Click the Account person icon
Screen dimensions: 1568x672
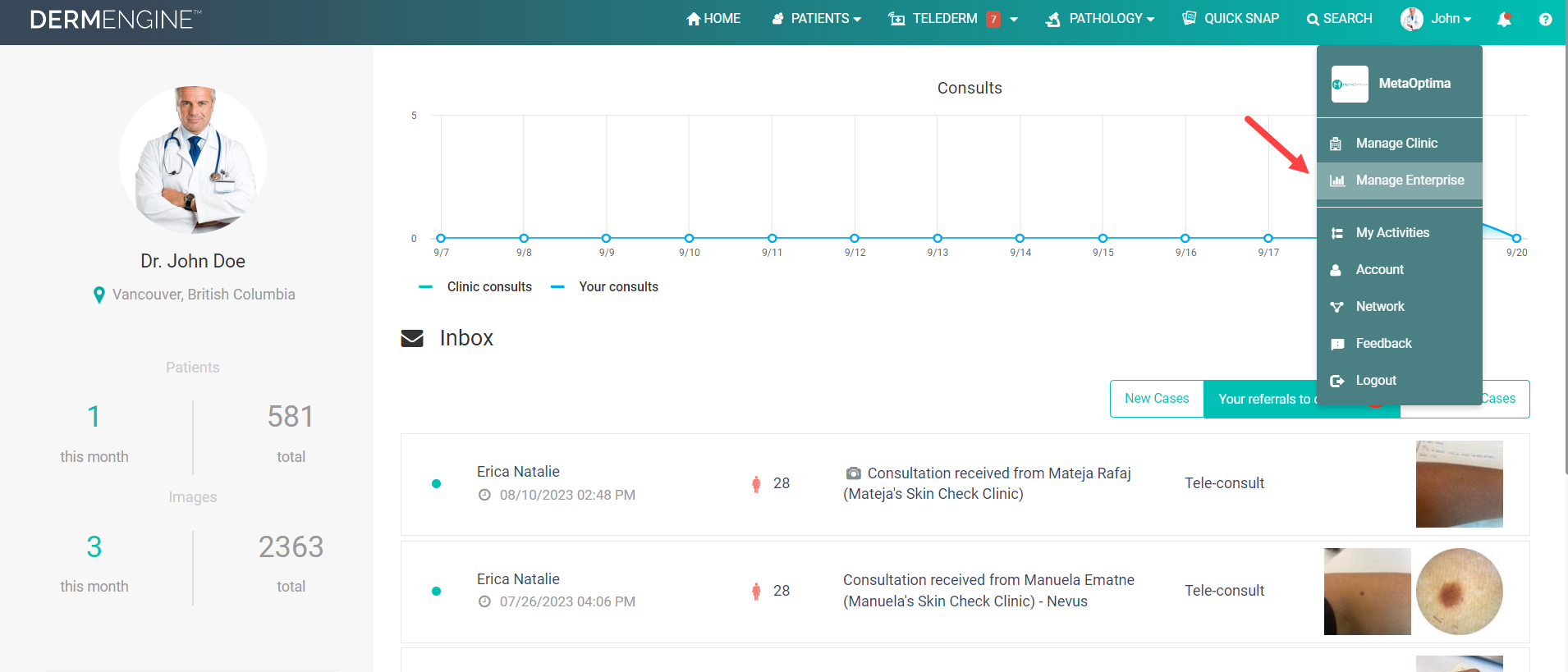click(1336, 270)
